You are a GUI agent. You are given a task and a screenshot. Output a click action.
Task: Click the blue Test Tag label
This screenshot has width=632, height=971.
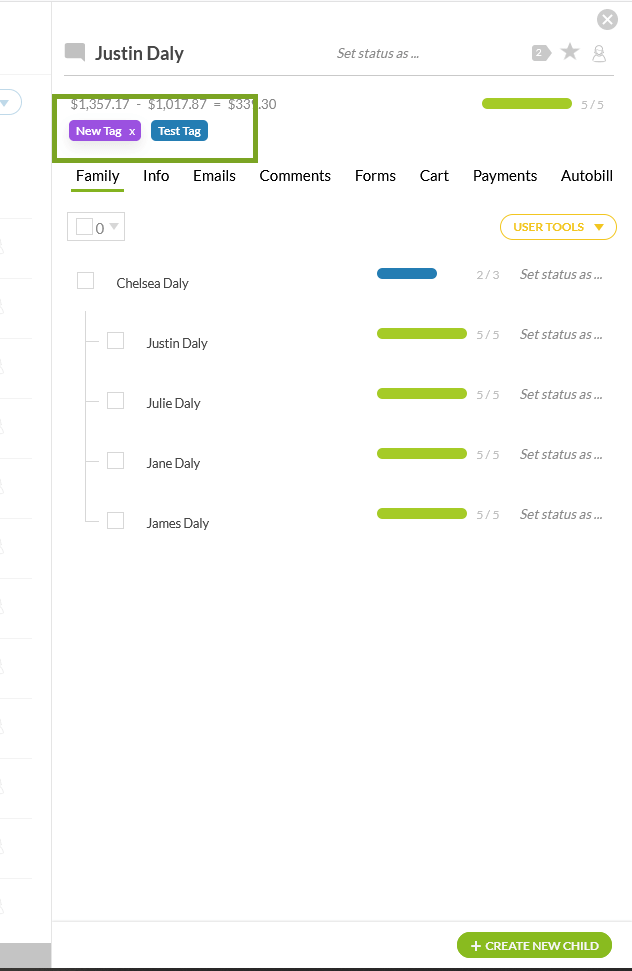179,131
